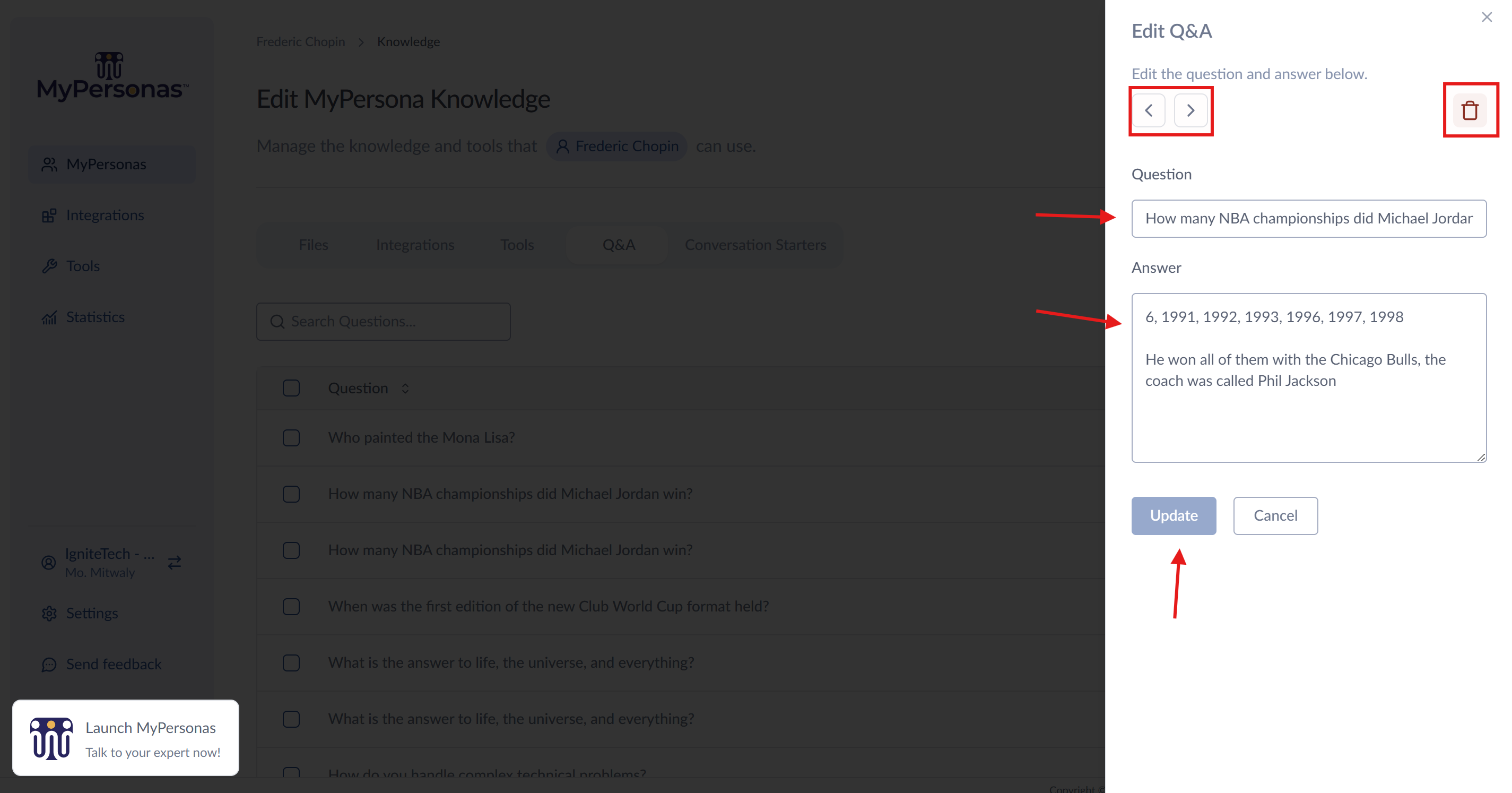Click the Frederic Chopin breadcrumb link
This screenshot has width=1512, height=793.
(x=300, y=42)
